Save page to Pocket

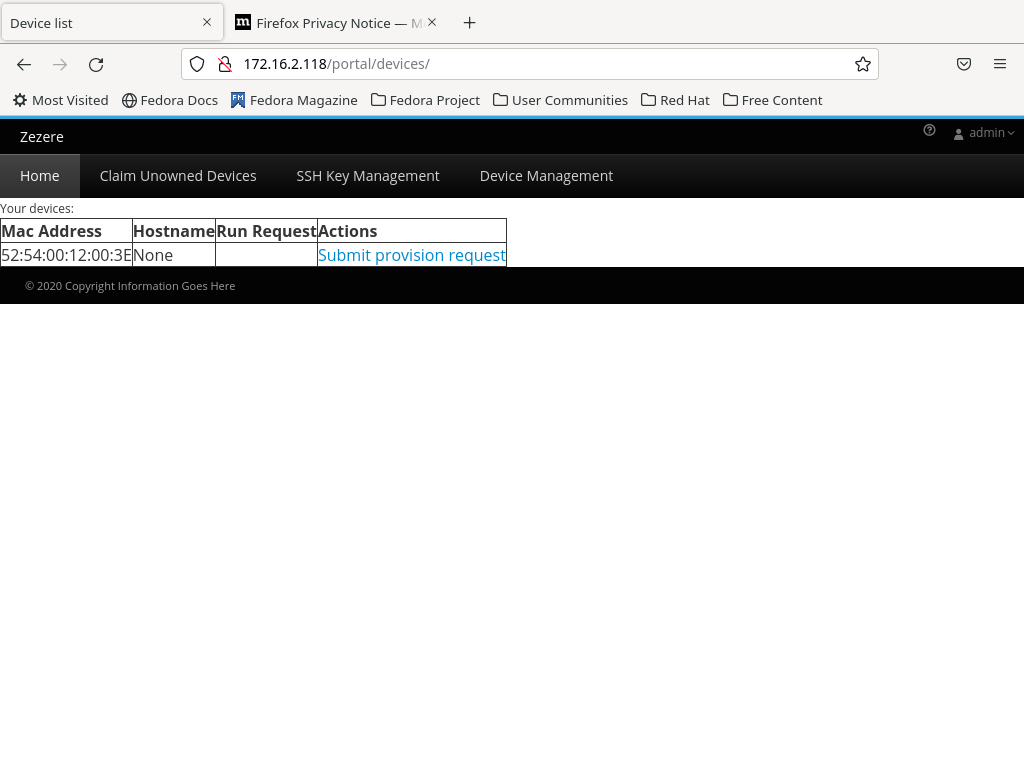point(964,64)
